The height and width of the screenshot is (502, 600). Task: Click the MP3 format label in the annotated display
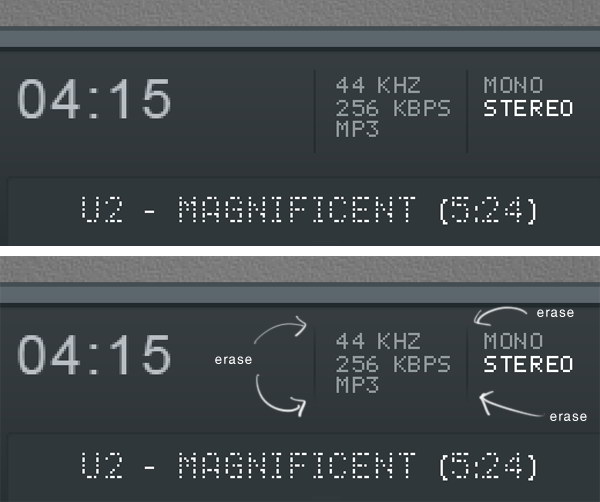pyautogui.click(x=357, y=385)
